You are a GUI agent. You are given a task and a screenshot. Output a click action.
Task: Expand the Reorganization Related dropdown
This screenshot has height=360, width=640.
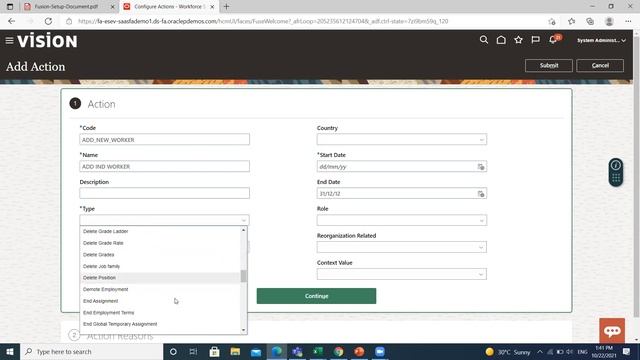point(481,247)
